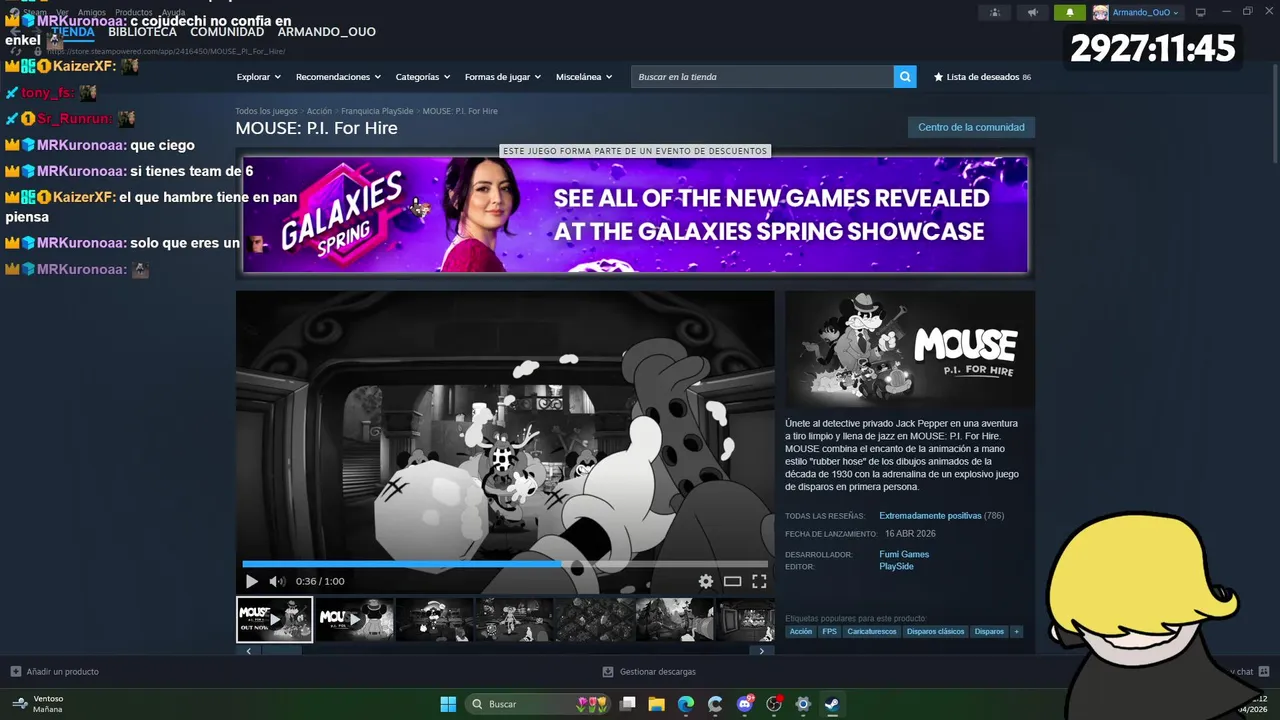Select the fourth media thumbnail
Screen dimensions: 1280x720
point(514,620)
